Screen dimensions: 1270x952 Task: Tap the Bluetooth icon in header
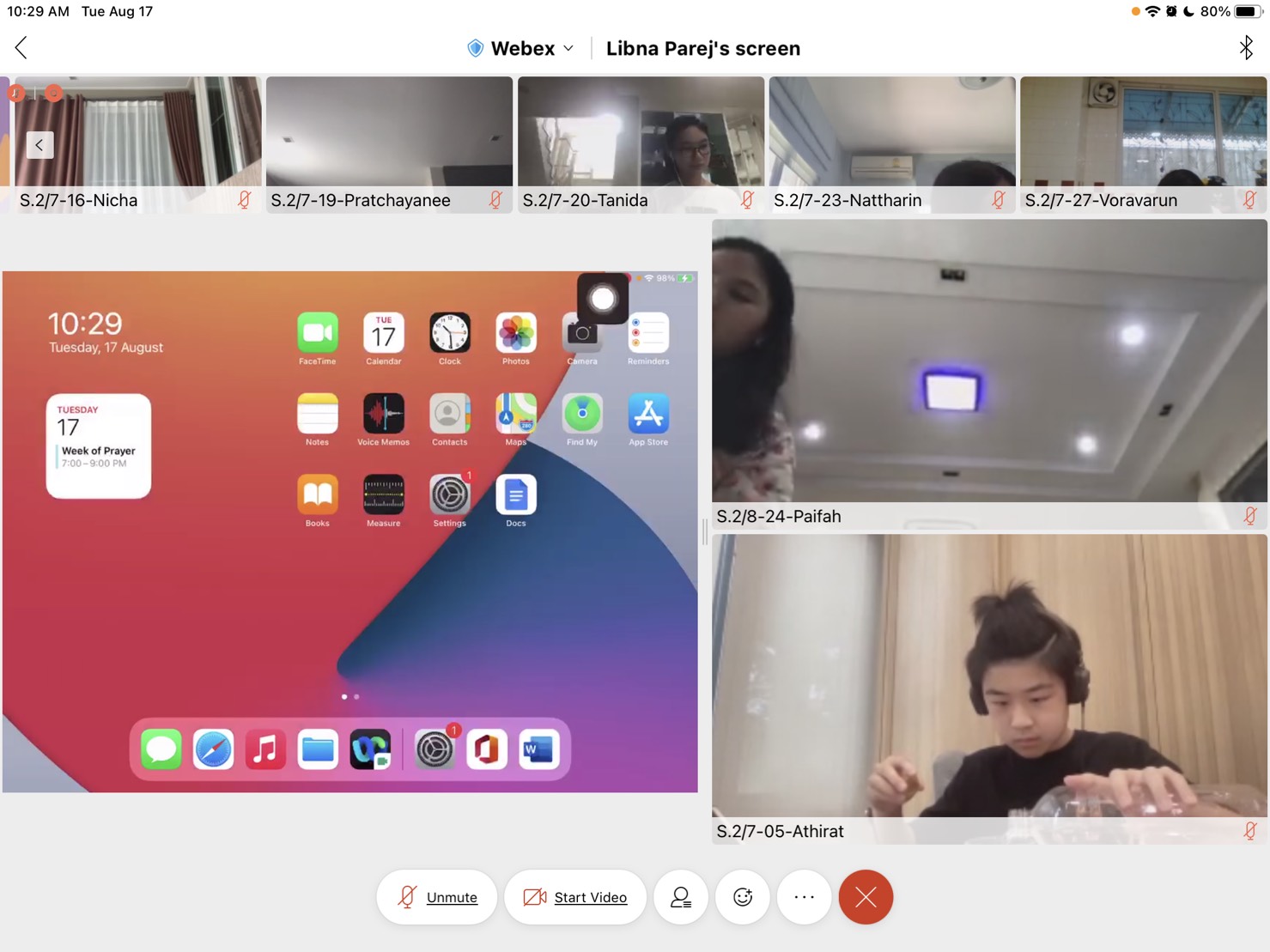pos(1245,47)
